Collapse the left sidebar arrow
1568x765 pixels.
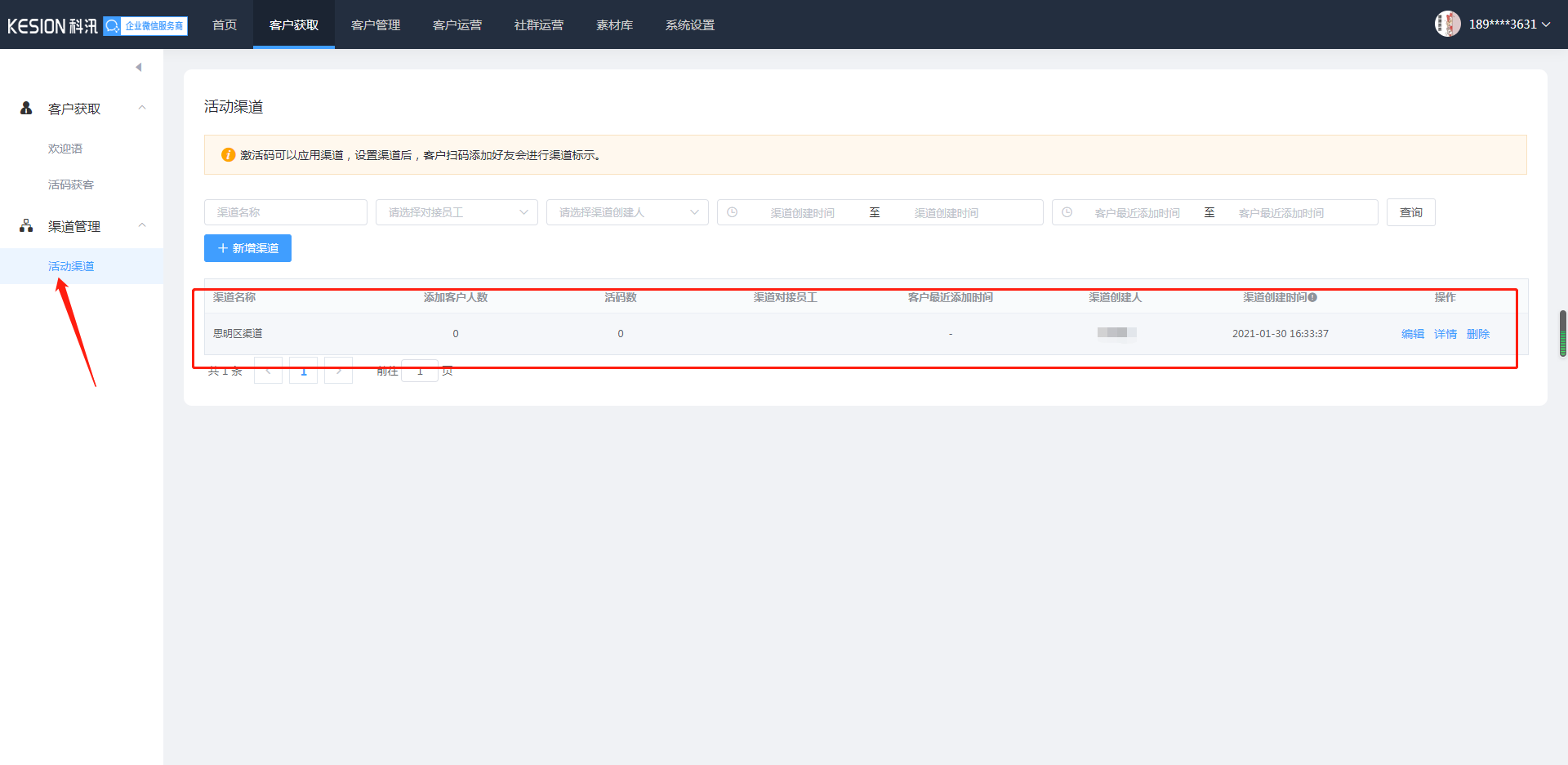139,67
